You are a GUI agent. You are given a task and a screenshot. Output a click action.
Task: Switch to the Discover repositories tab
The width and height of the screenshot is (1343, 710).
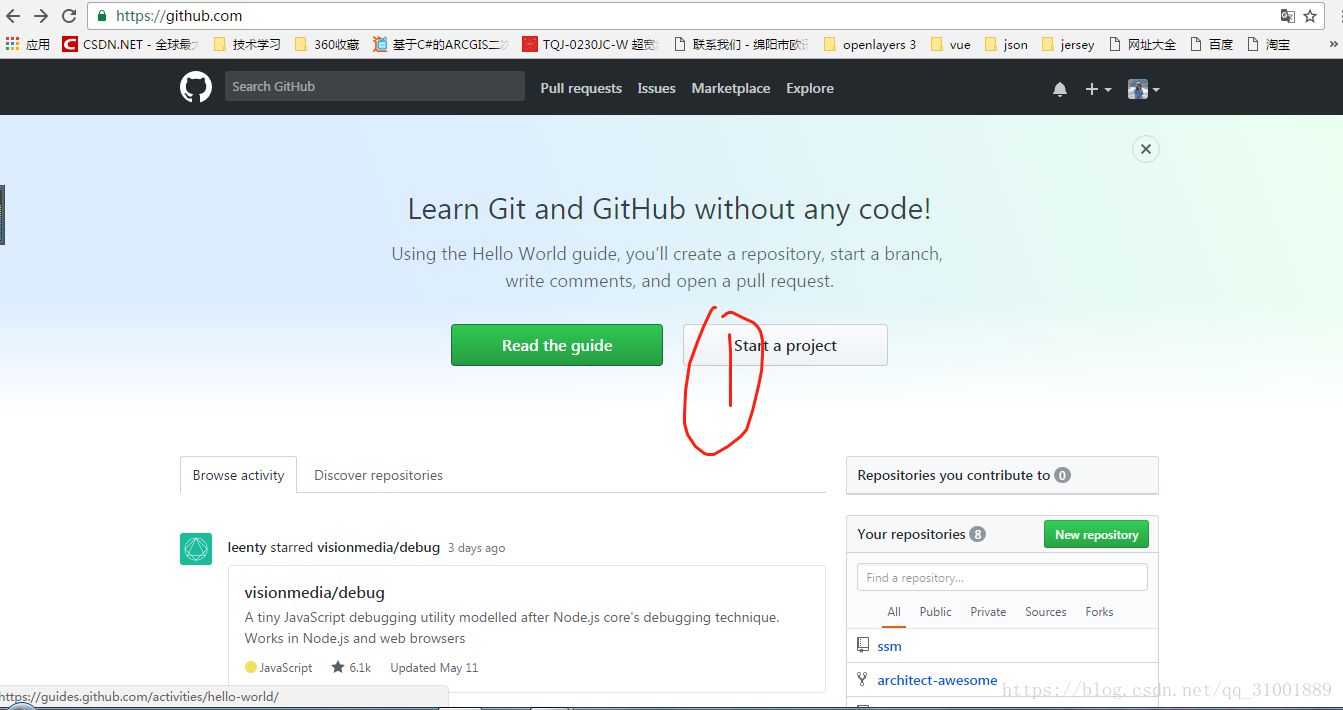(x=378, y=475)
